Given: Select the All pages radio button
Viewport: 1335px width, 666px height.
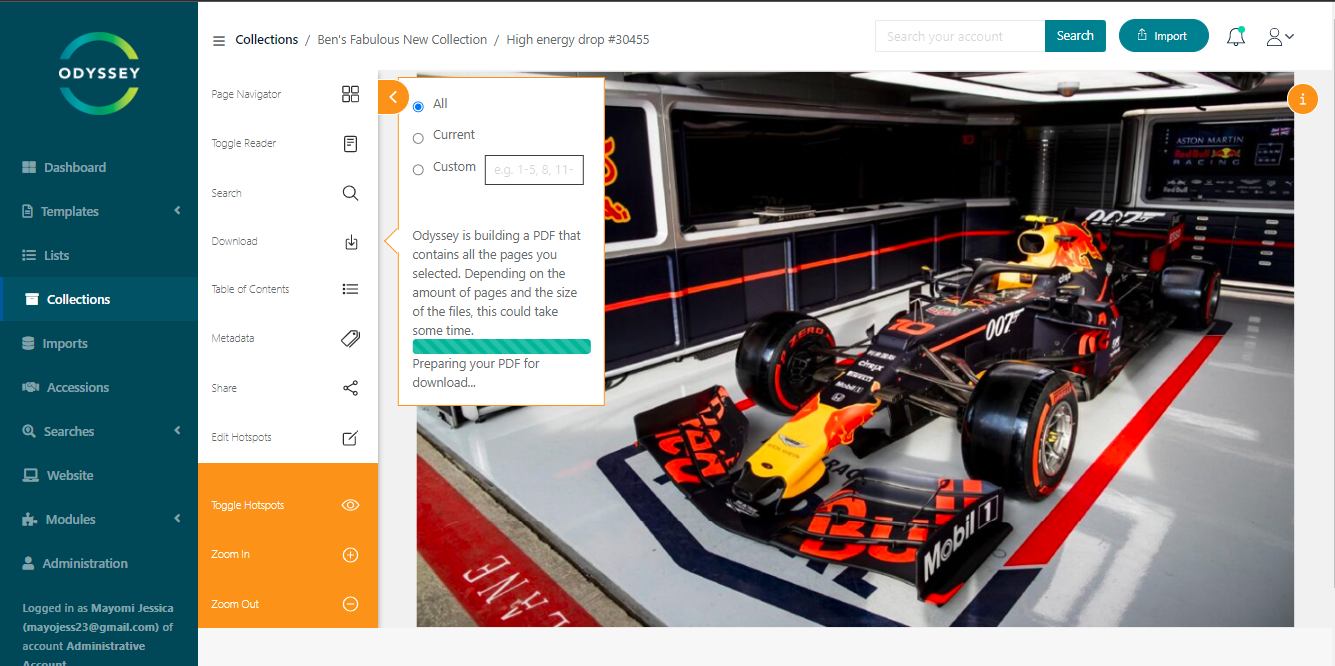Looking at the screenshot, I should click(418, 106).
